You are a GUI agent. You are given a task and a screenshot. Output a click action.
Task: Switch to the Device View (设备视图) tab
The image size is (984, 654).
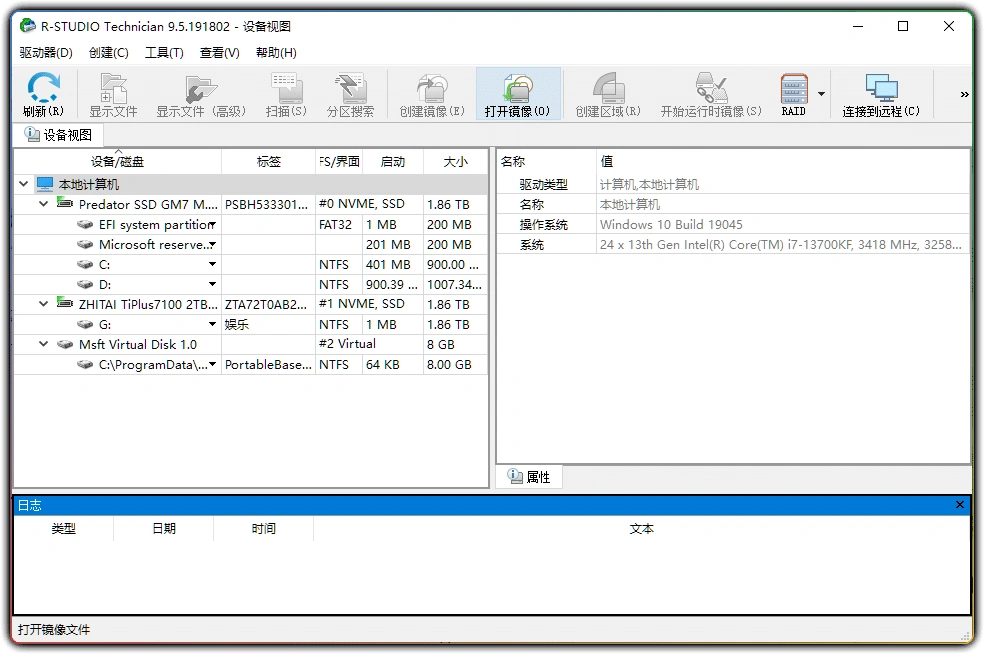(58, 135)
